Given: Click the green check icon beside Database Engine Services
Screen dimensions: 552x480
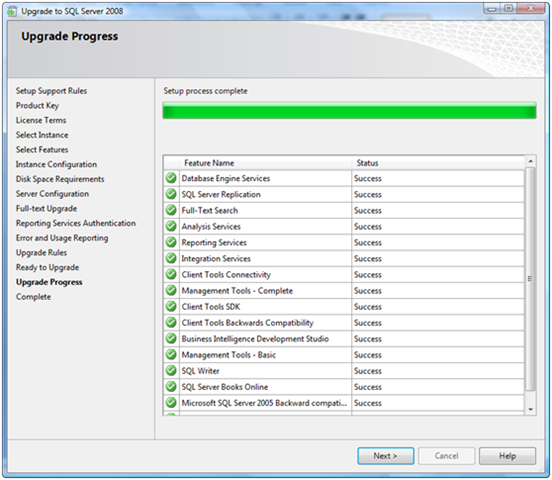Looking at the screenshot, I should point(171,178).
